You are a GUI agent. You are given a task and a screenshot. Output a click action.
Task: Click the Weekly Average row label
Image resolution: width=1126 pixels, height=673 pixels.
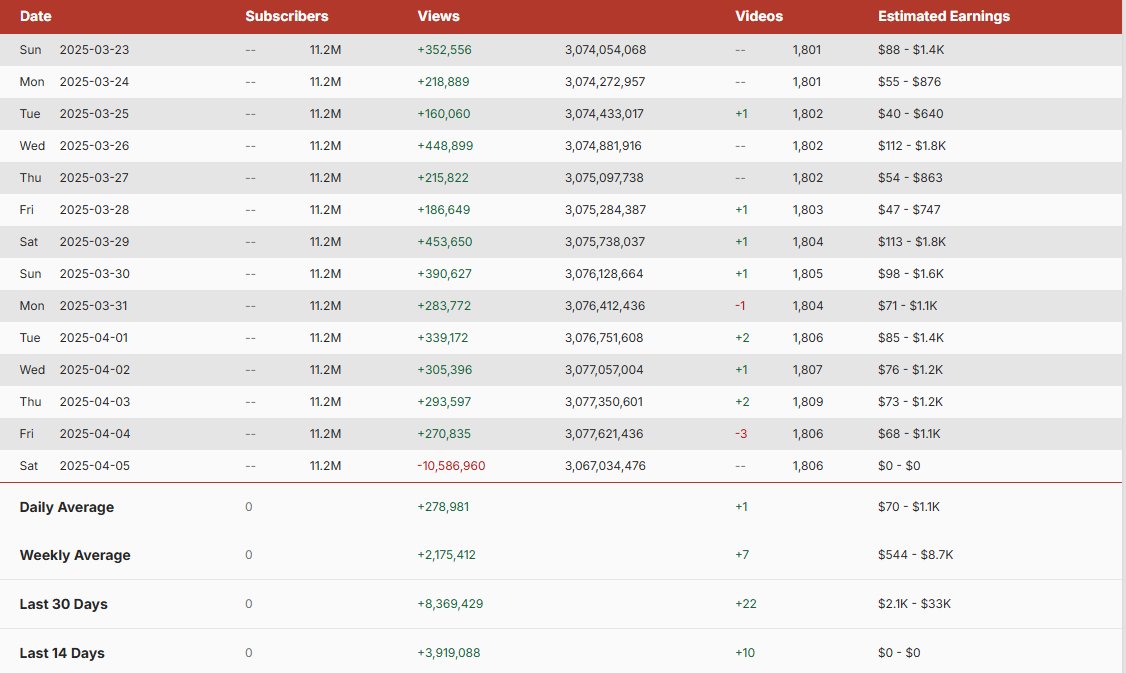coord(75,555)
